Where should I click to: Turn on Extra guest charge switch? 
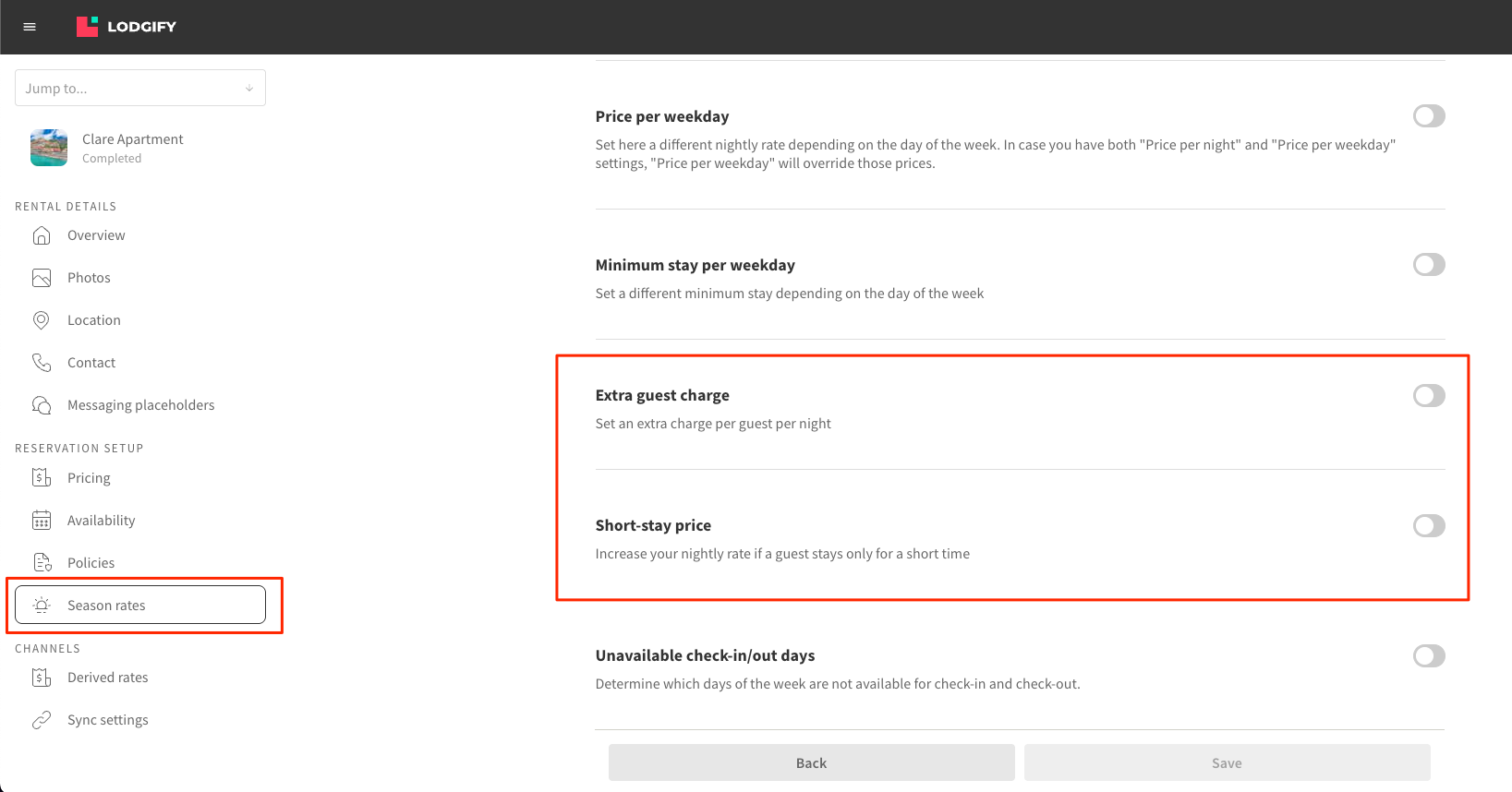coord(1428,396)
